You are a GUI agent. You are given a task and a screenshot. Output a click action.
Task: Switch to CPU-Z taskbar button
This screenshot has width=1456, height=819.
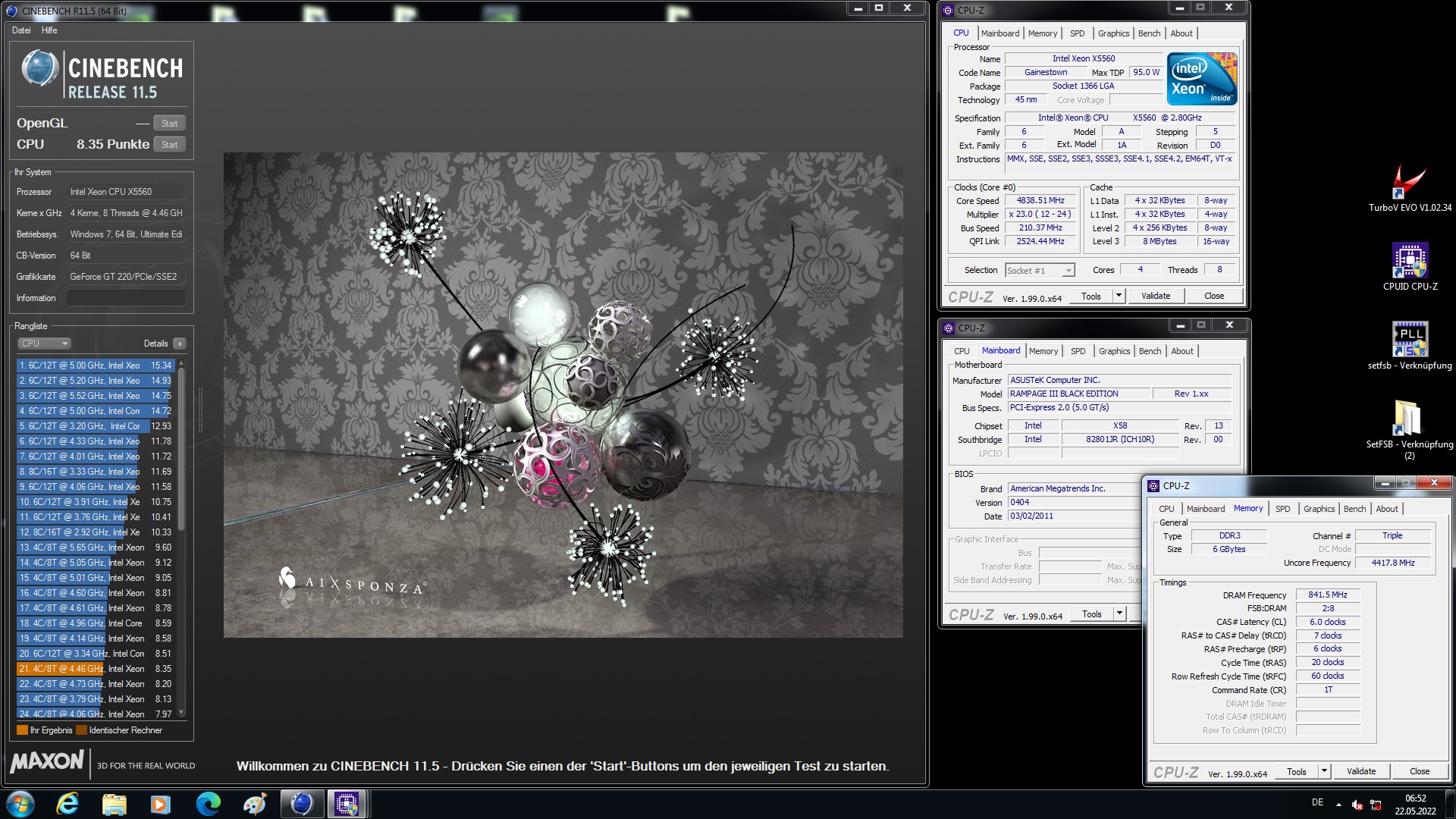pyautogui.click(x=347, y=804)
